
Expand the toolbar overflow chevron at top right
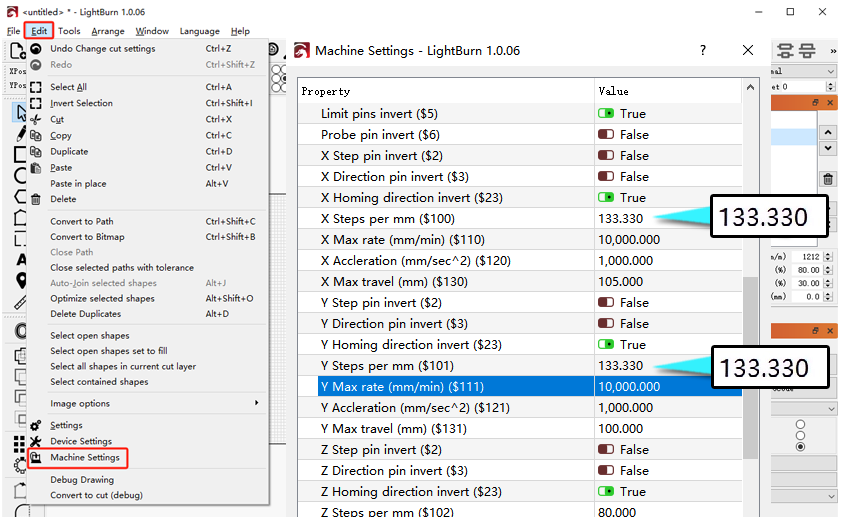833,51
